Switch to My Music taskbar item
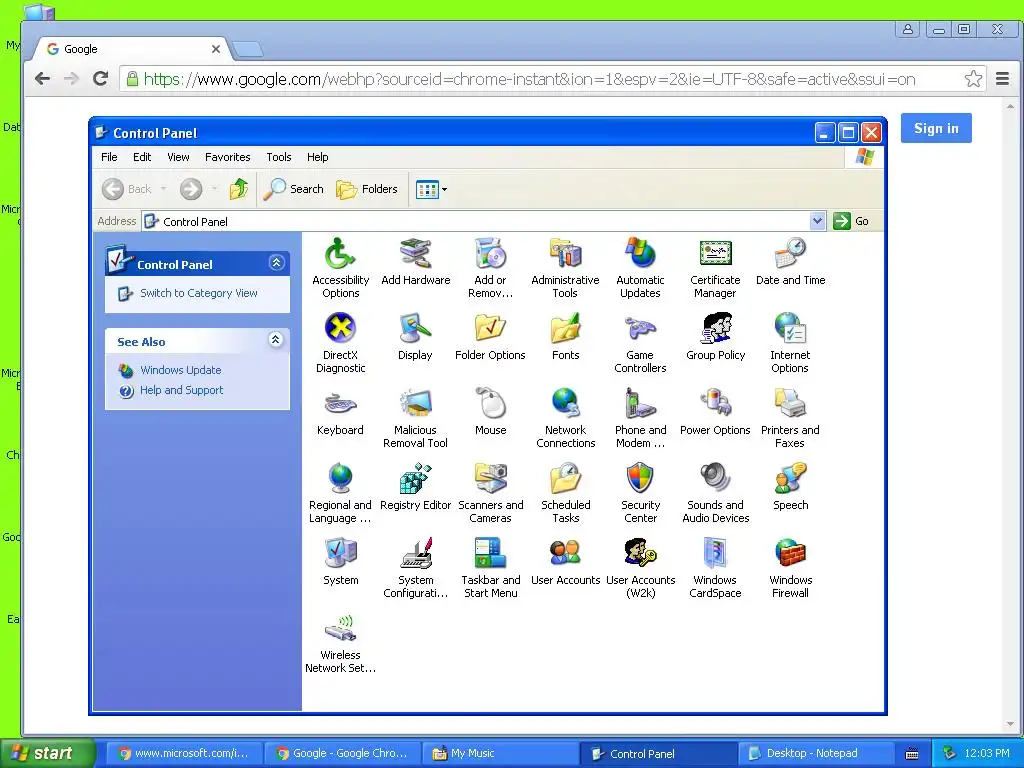Screen dimensions: 1024x768 coord(502,753)
